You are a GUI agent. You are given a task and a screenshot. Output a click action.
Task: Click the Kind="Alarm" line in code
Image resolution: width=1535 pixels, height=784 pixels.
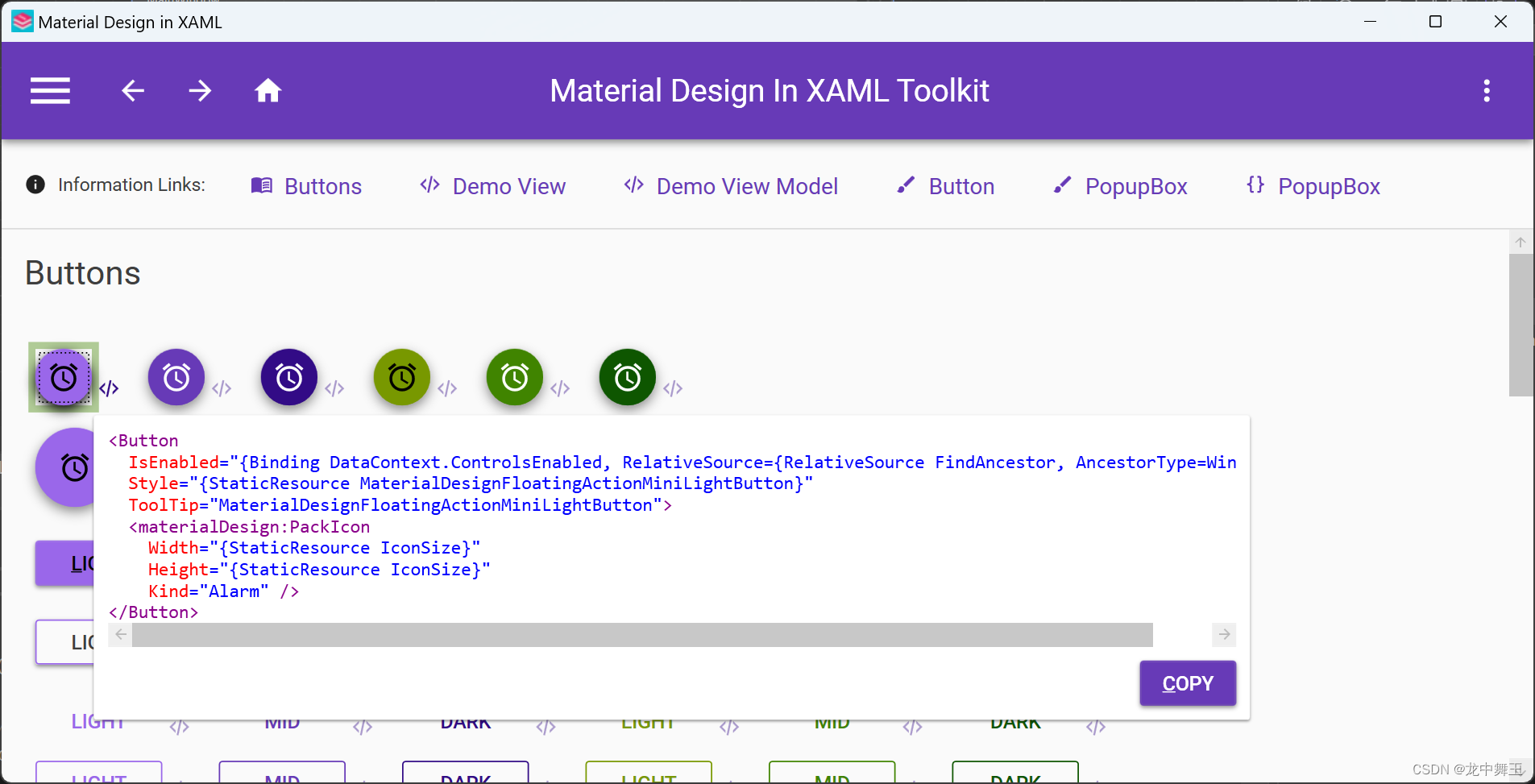point(224,591)
